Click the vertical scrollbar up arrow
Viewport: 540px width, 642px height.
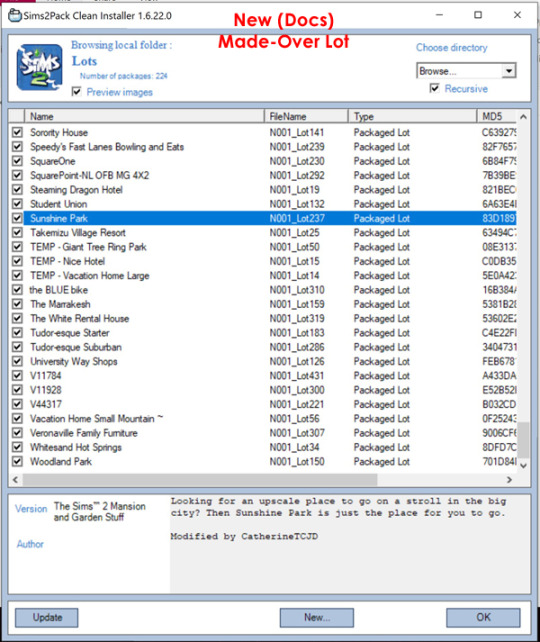[523, 117]
